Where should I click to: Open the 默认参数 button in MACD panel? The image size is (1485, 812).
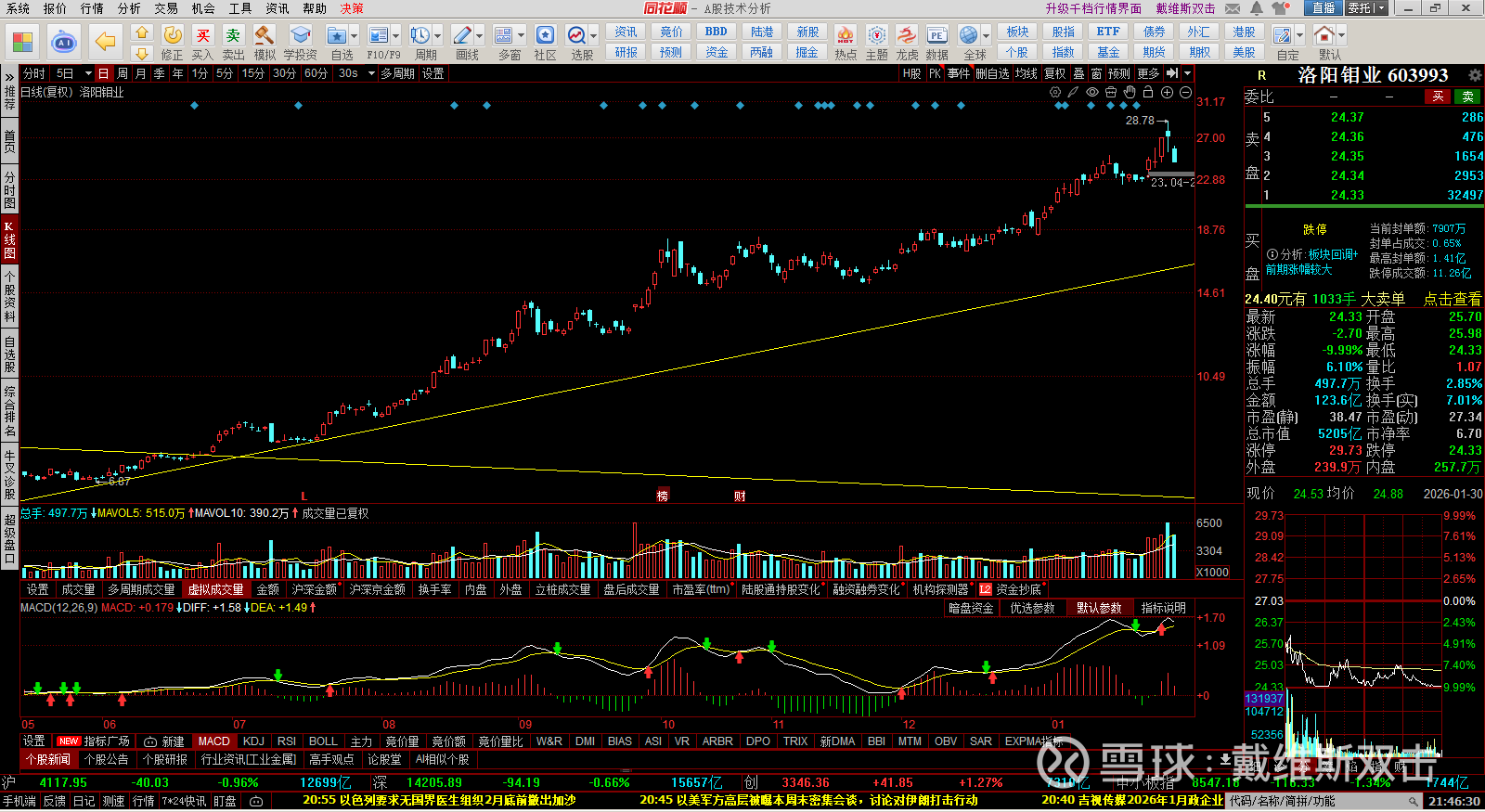click(1099, 608)
